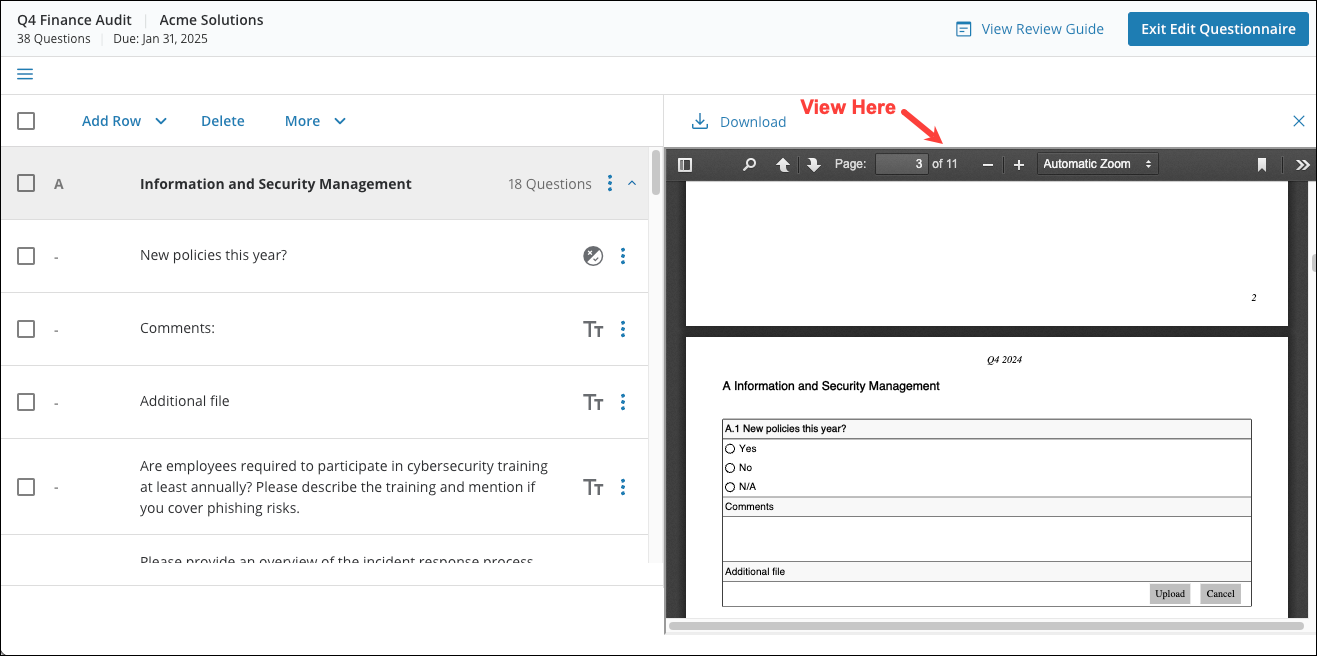Go to previous page with the up arrow

click(x=783, y=164)
